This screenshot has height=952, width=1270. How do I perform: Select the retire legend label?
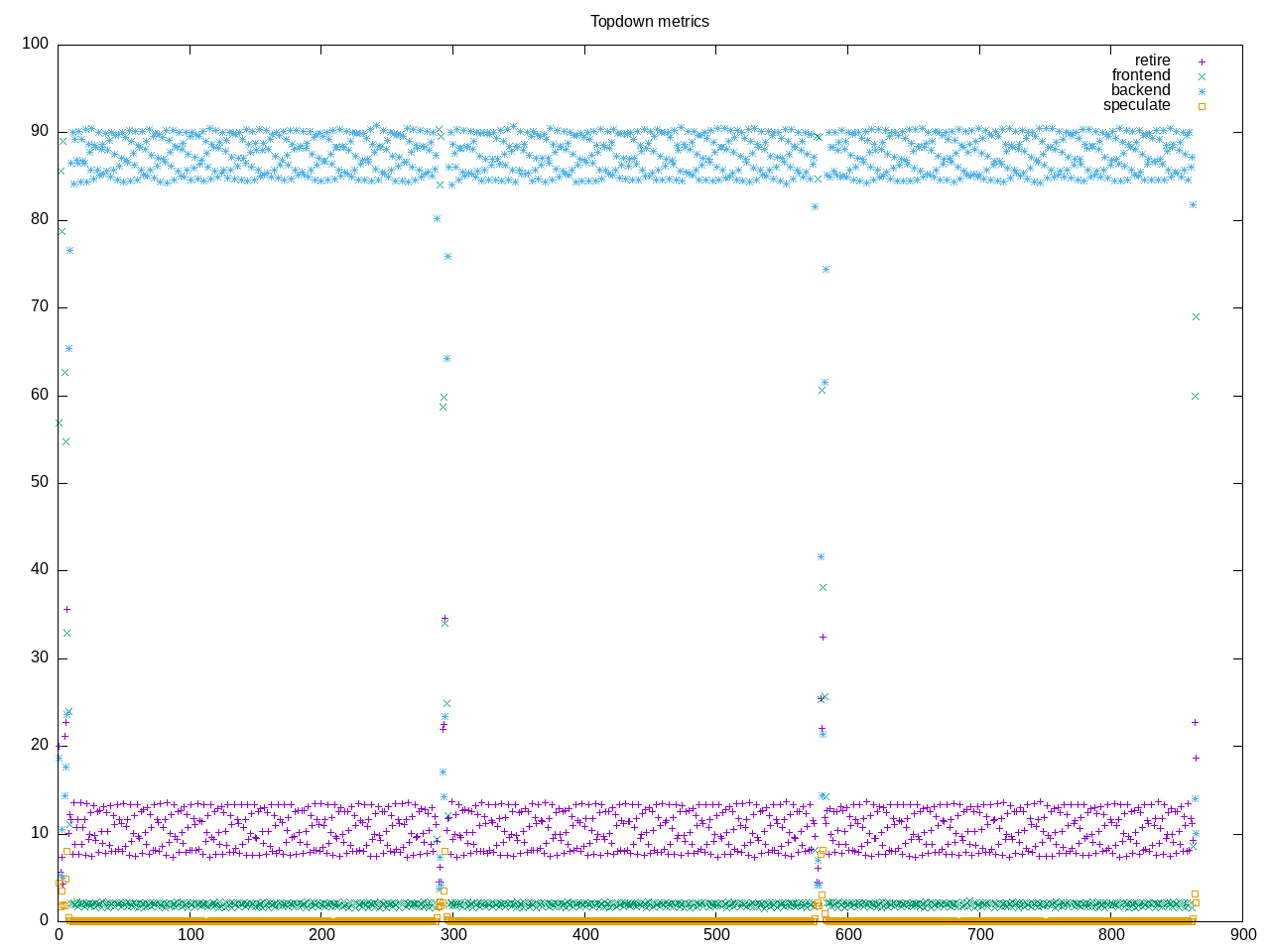tap(1152, 60)
